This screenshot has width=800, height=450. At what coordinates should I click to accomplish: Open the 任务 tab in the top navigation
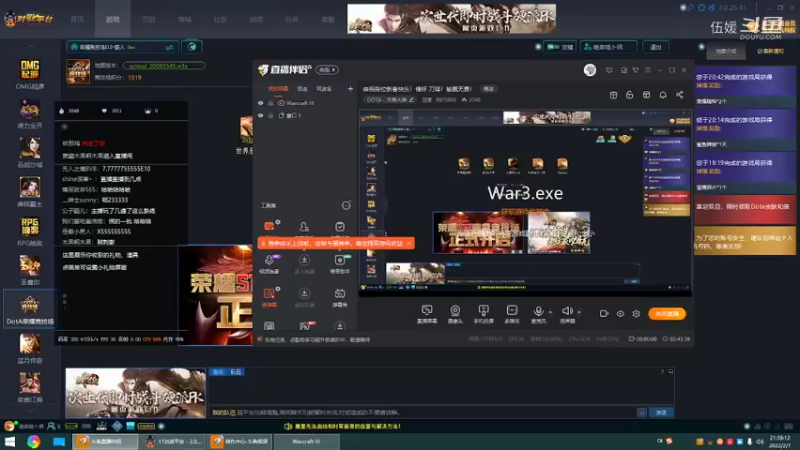[292, 19]
